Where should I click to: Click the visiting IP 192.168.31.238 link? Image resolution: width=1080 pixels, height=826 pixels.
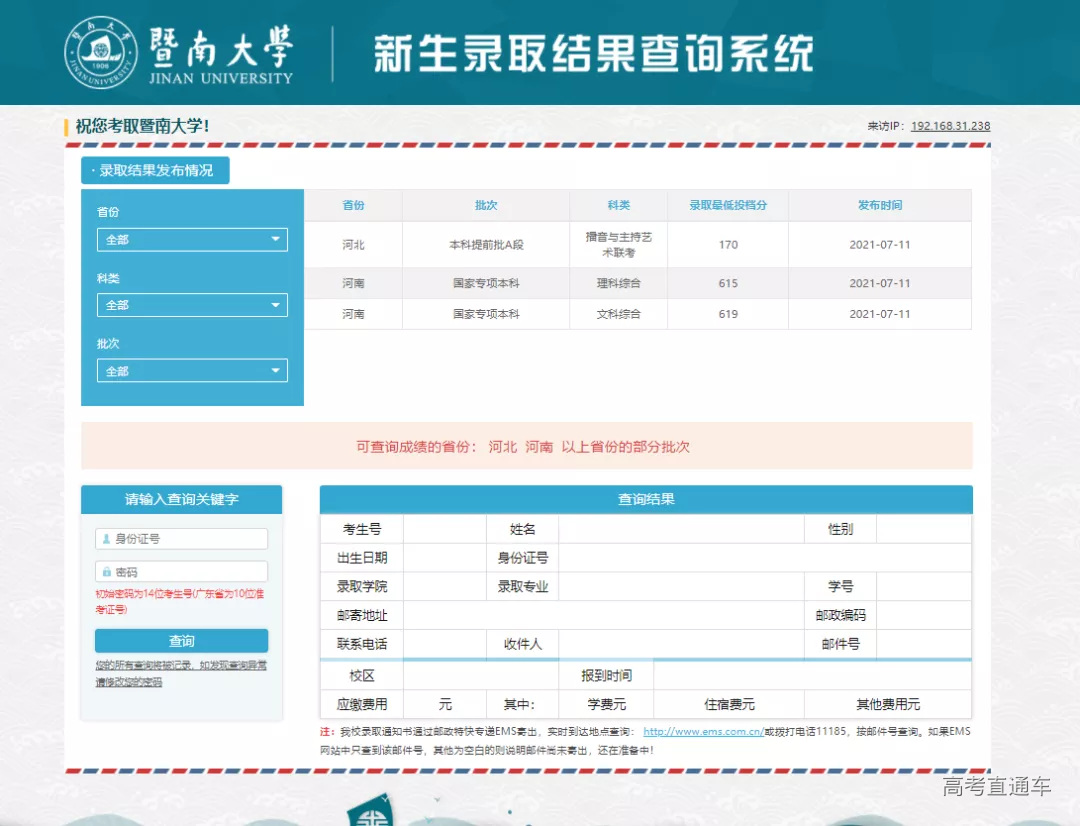click(x=949, y=126)
